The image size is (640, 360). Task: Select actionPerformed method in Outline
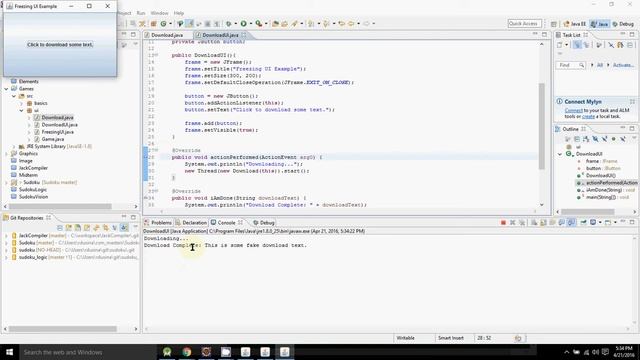(x=608, y=183)
